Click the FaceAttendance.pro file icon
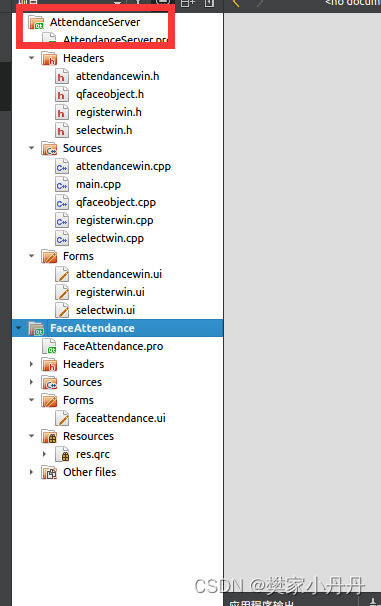The height and width of the screenshot is (606, 381). pyautogui.click(x=49, y=346)
